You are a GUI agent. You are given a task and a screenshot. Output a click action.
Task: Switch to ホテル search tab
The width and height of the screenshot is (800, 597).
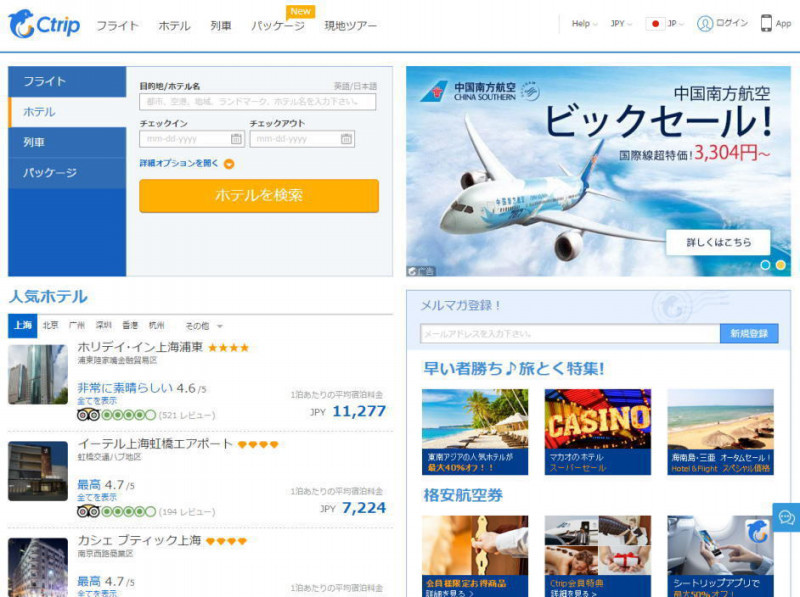(x=67, y=112)
